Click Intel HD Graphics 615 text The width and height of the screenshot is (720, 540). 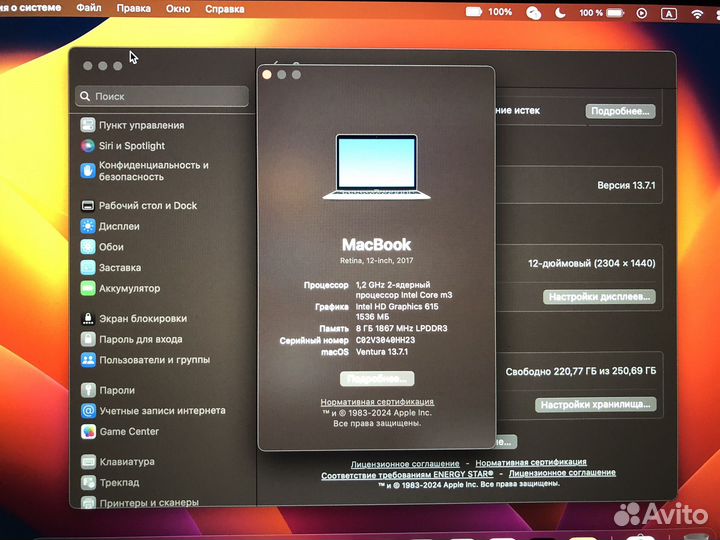[x=397, y=306]
